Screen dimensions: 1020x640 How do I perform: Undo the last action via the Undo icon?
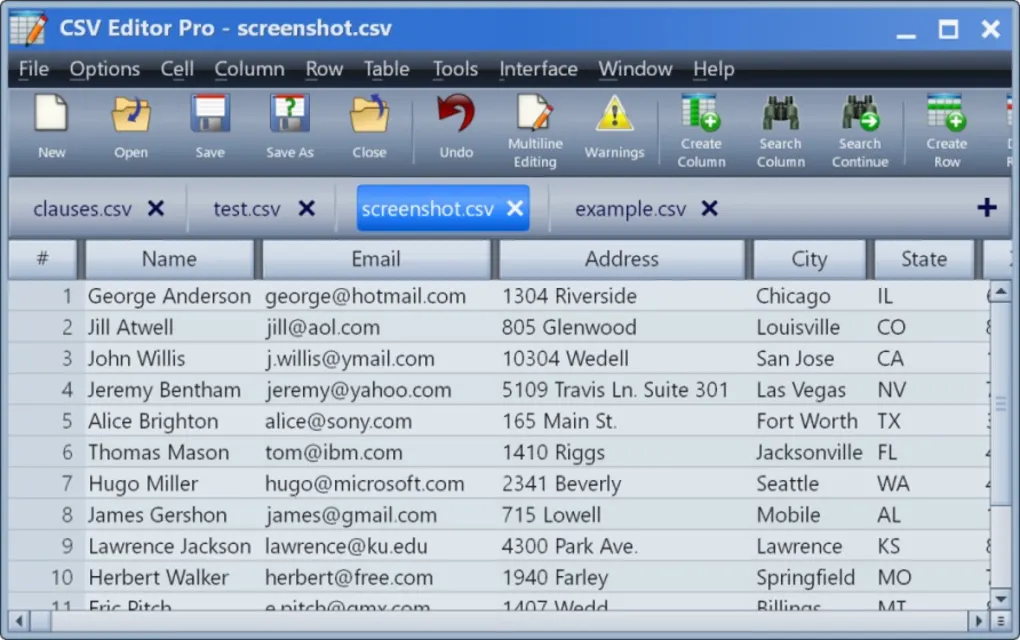pos(456,126)
